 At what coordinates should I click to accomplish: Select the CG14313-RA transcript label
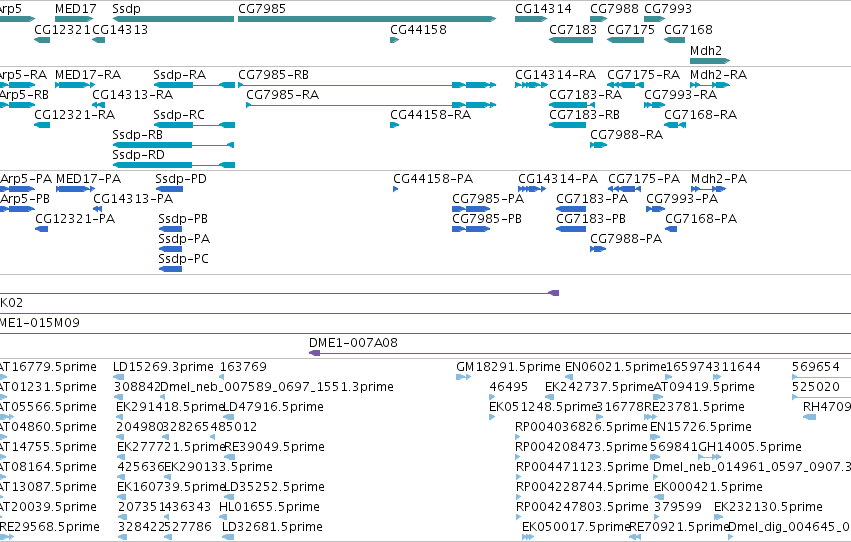[132, 94]
